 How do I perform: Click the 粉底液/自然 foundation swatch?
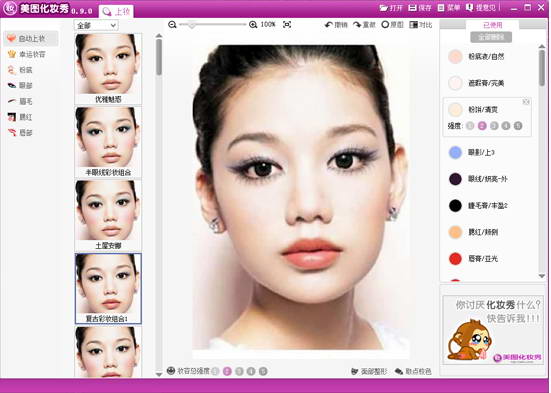point(455,57)
